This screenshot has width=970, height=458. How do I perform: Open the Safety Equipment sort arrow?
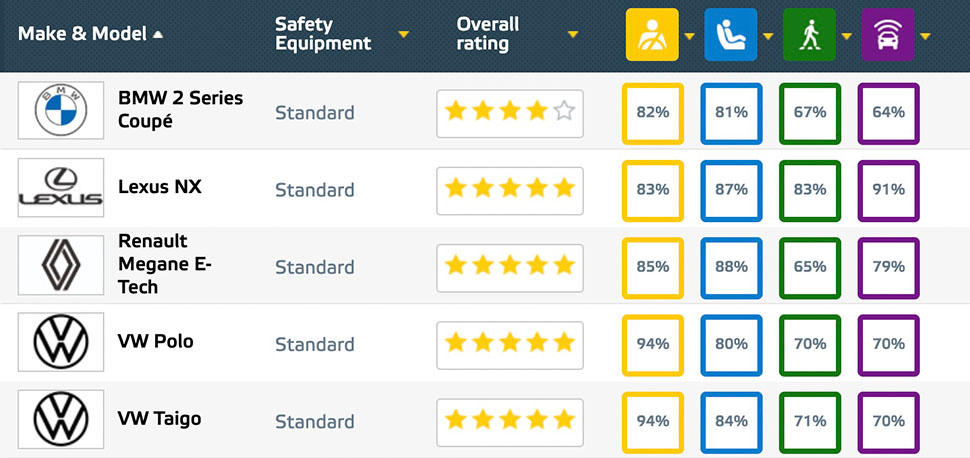click(404, 35)
